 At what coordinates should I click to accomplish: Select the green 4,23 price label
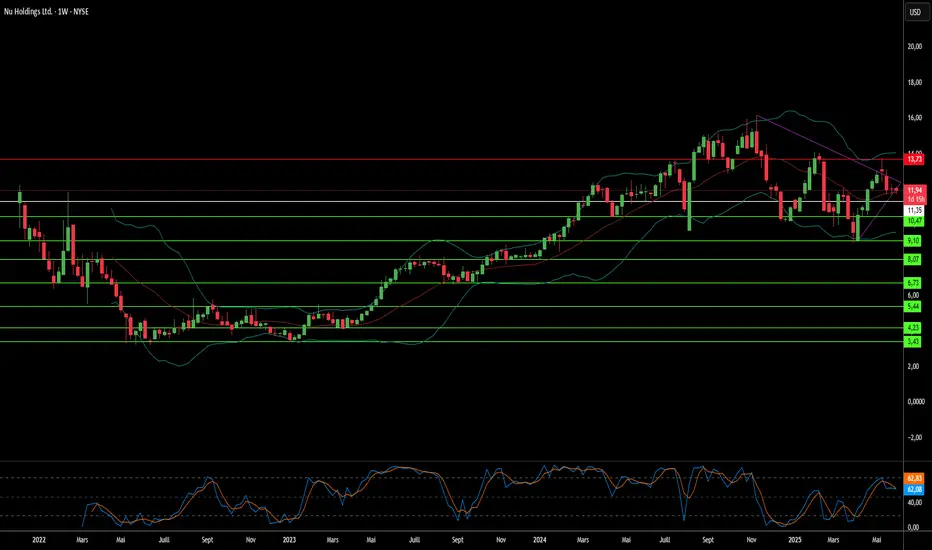pos(913,328)
